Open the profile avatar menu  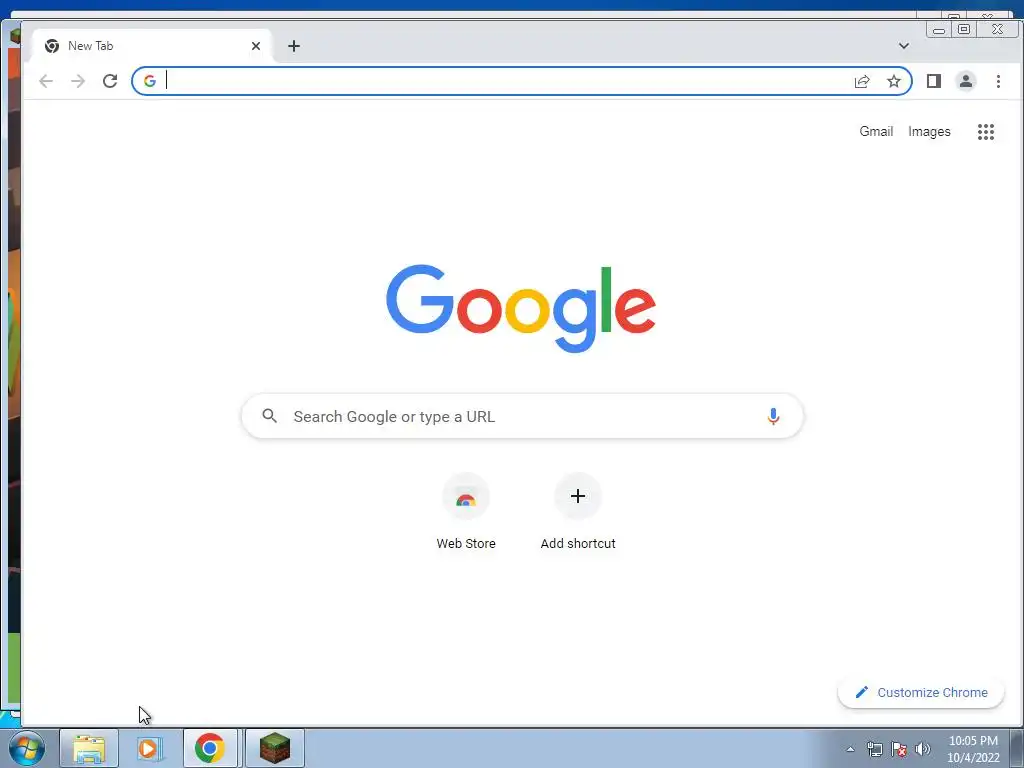click(965, 81)
